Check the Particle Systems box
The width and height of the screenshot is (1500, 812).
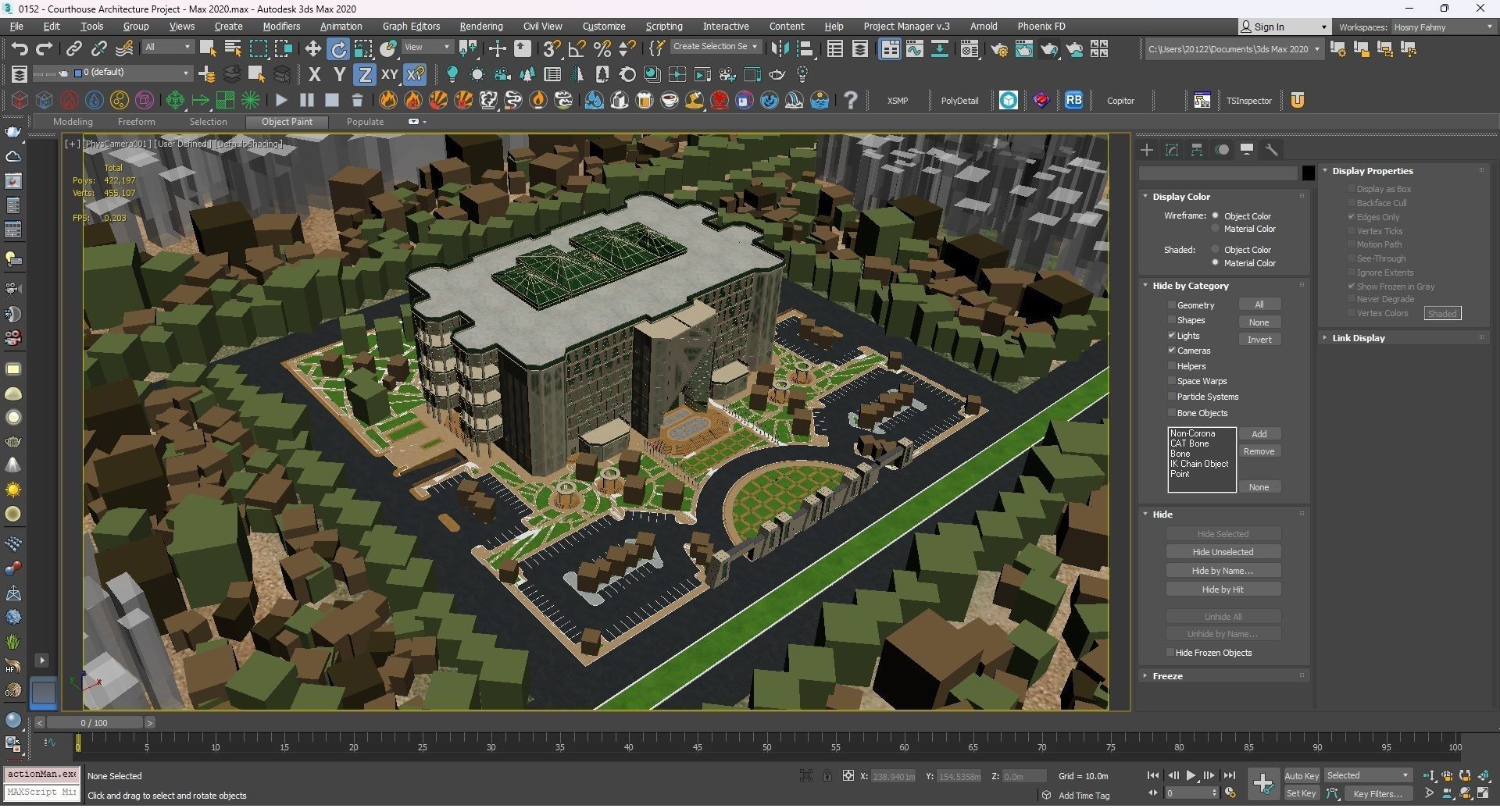(1172, 397)
